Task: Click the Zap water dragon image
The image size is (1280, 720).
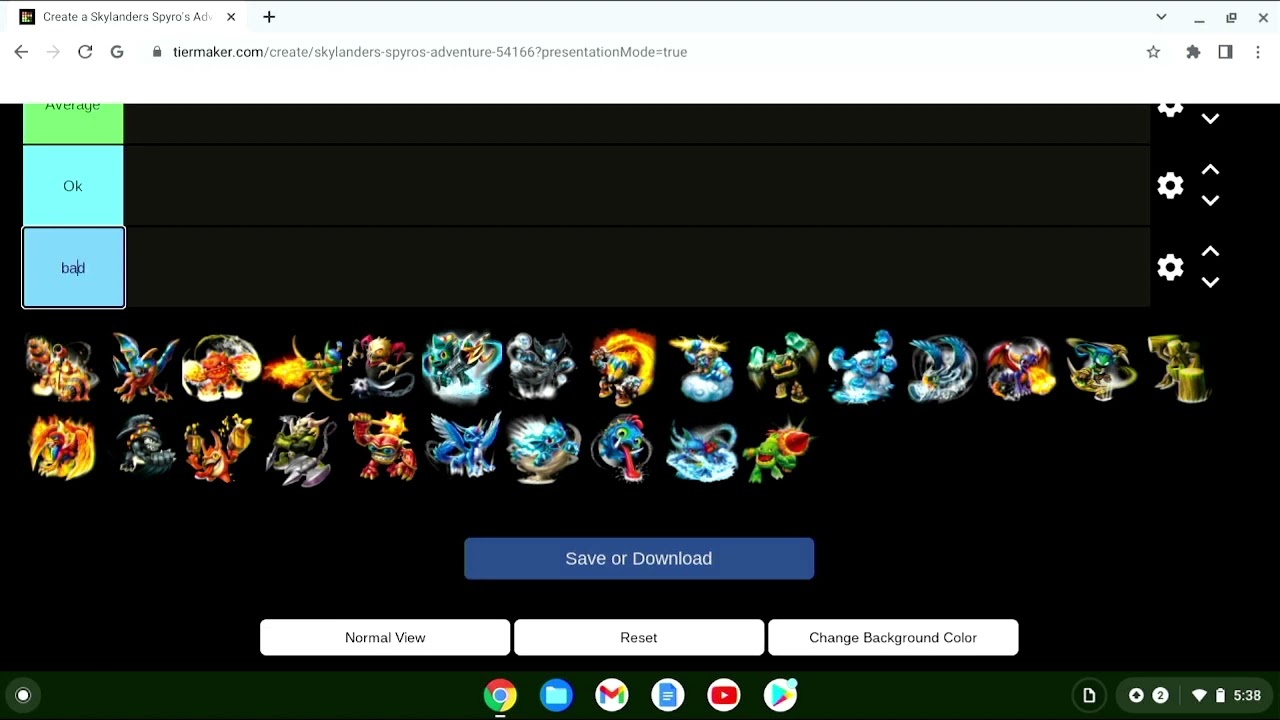Action: point(702,448)
